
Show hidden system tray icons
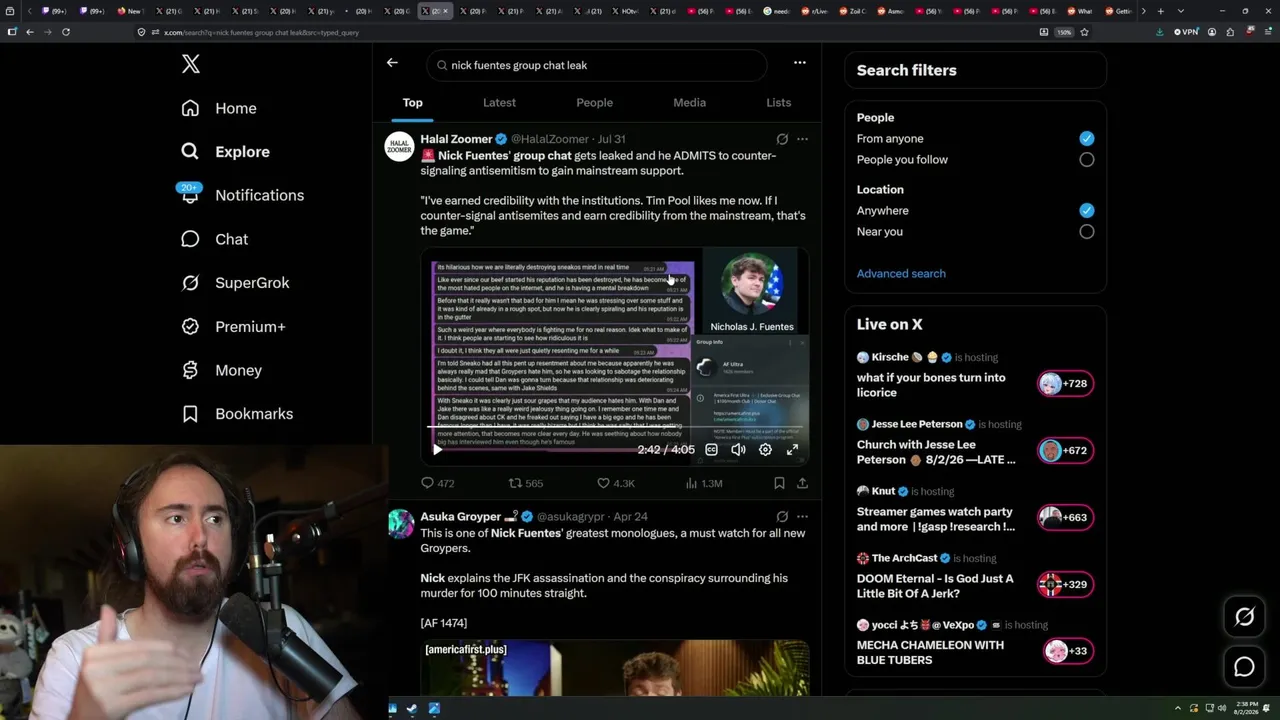pyautogui.click(x=1177, y=709)
